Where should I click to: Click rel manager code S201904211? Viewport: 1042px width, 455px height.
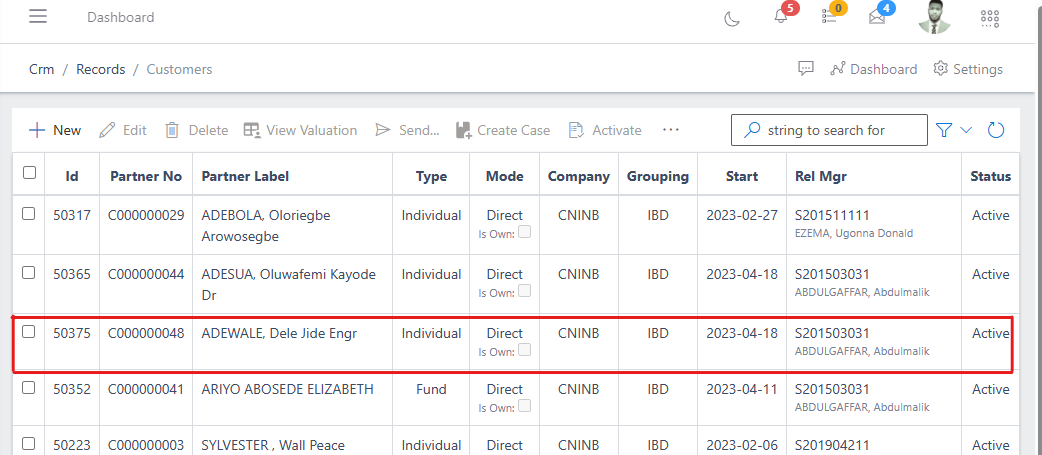click(832, 445)
